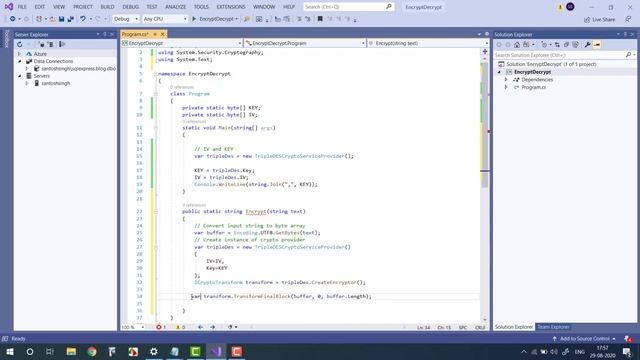640x360 pixels.
Task: Navigate backward with the toolbar arrow
Action: click(13, 19)
